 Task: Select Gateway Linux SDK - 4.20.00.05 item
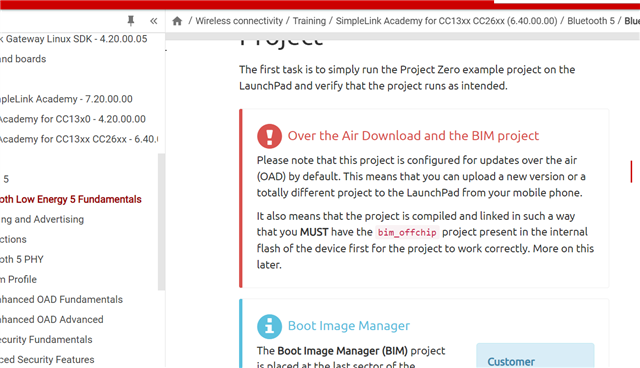point(74,39)
